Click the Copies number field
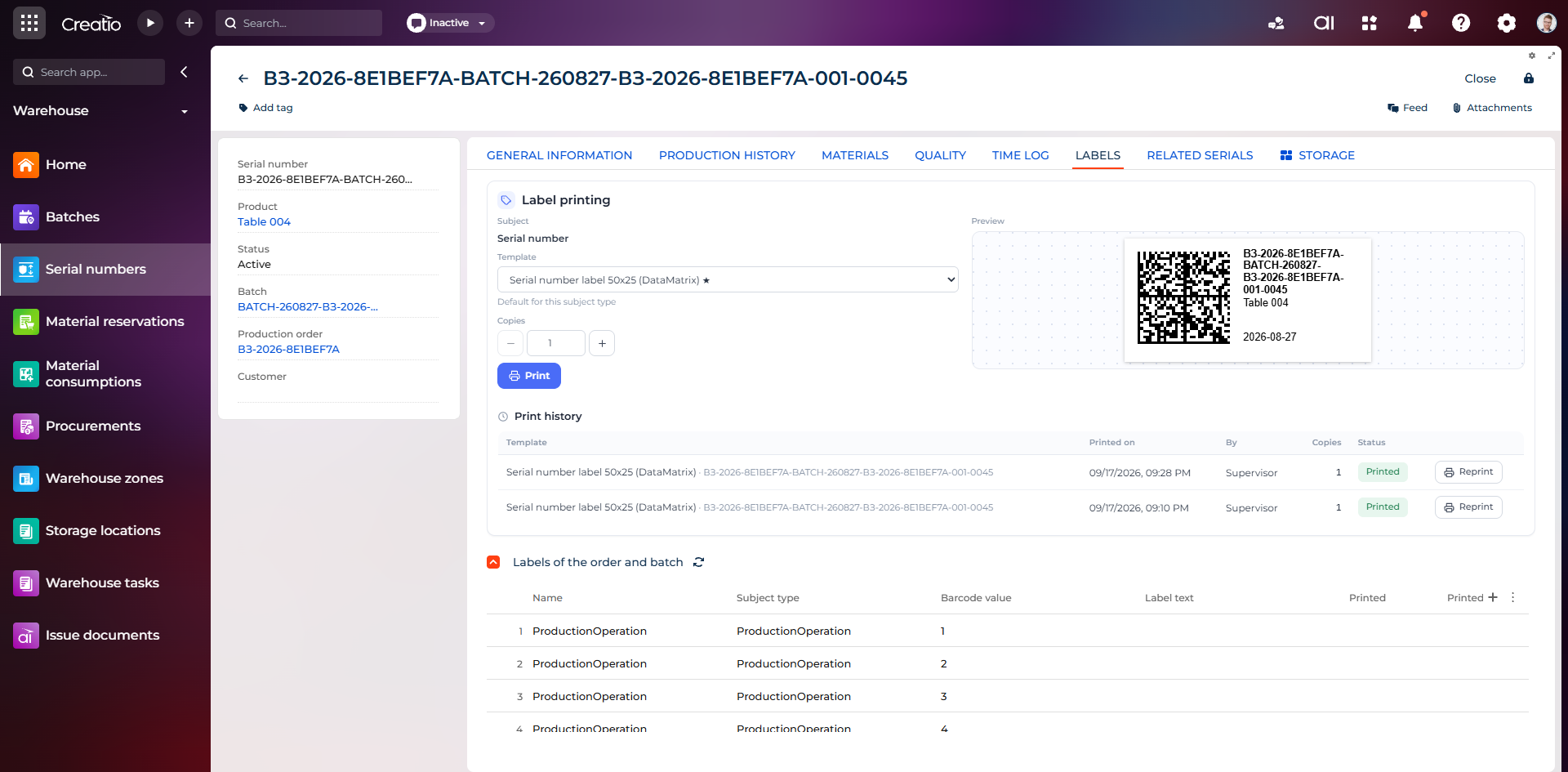Viewport: 1568px width, 772px height. click(556, 343)
